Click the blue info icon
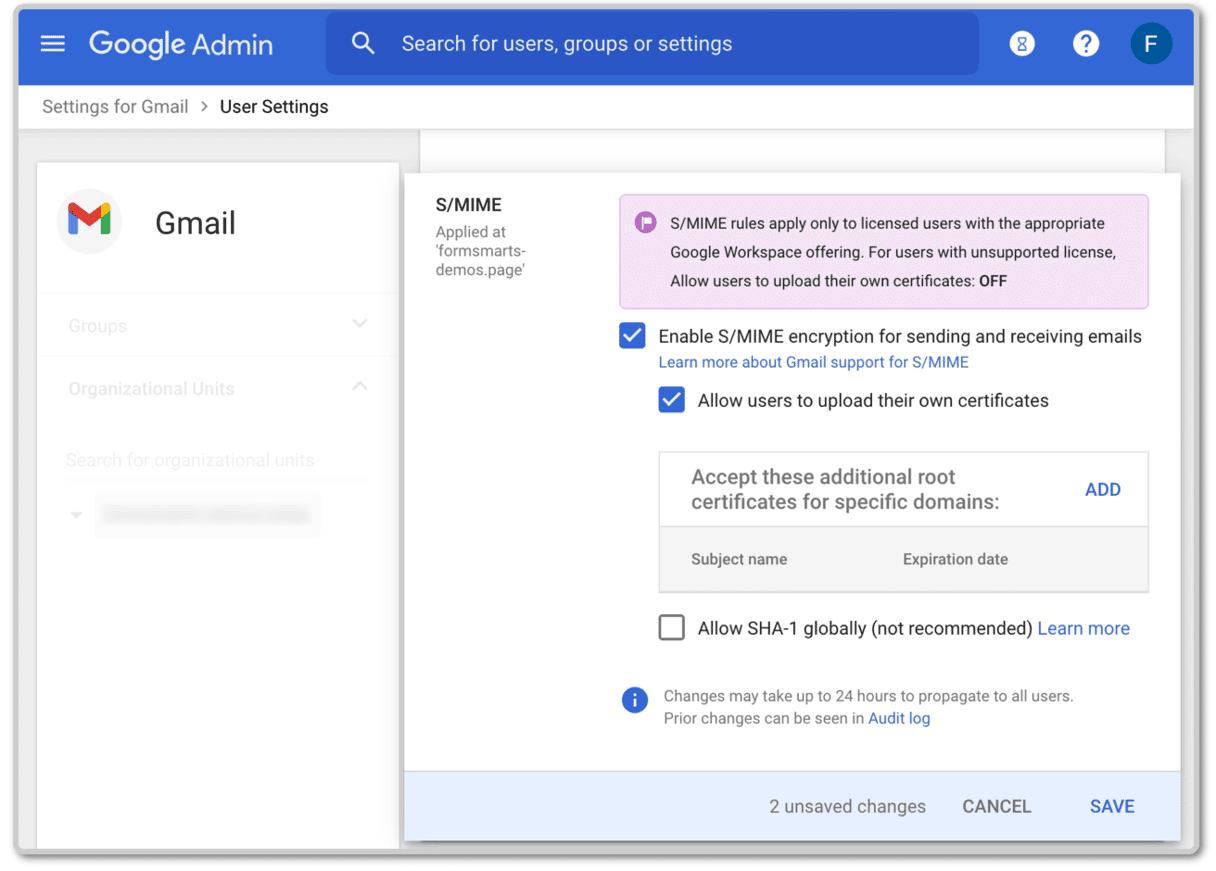 click(635, 700)
